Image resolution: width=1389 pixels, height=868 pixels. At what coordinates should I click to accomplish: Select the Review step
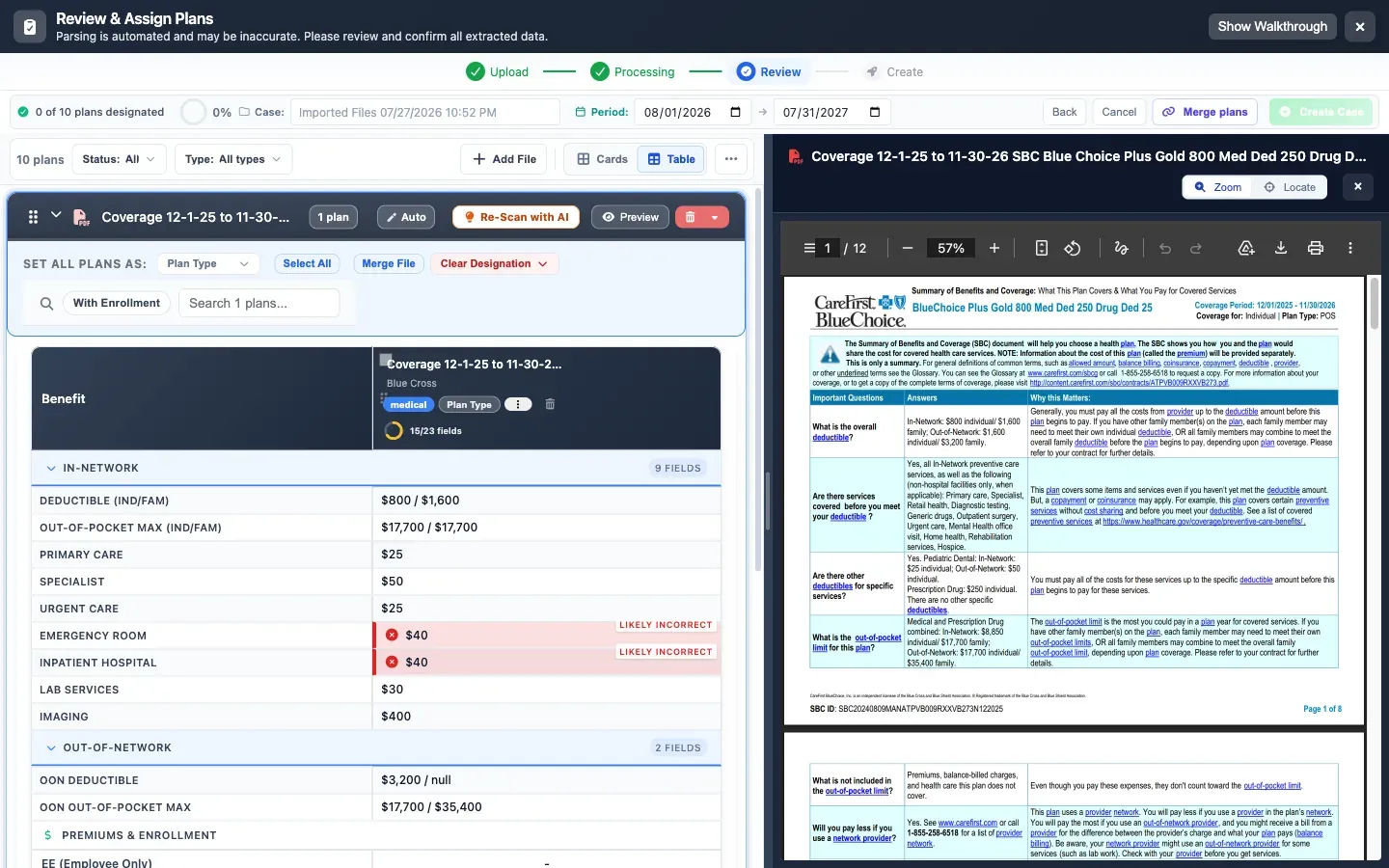click(x=770, y=71)
